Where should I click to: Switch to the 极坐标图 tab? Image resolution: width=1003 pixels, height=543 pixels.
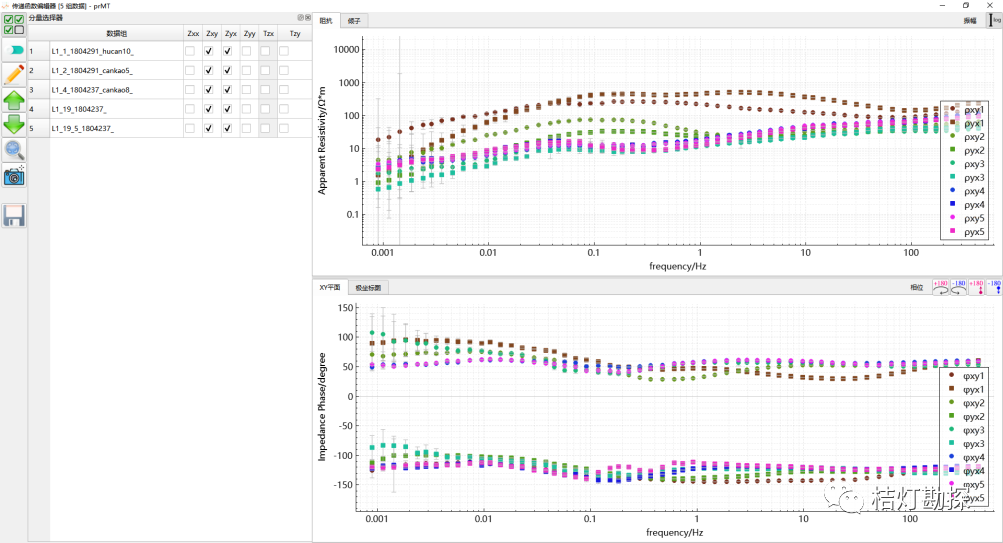click(x=368, y=288)
